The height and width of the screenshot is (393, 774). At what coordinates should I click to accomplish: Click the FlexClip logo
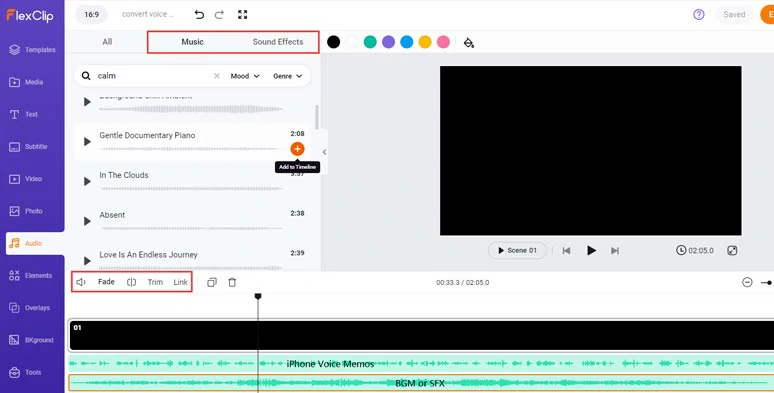click(30, 15)
